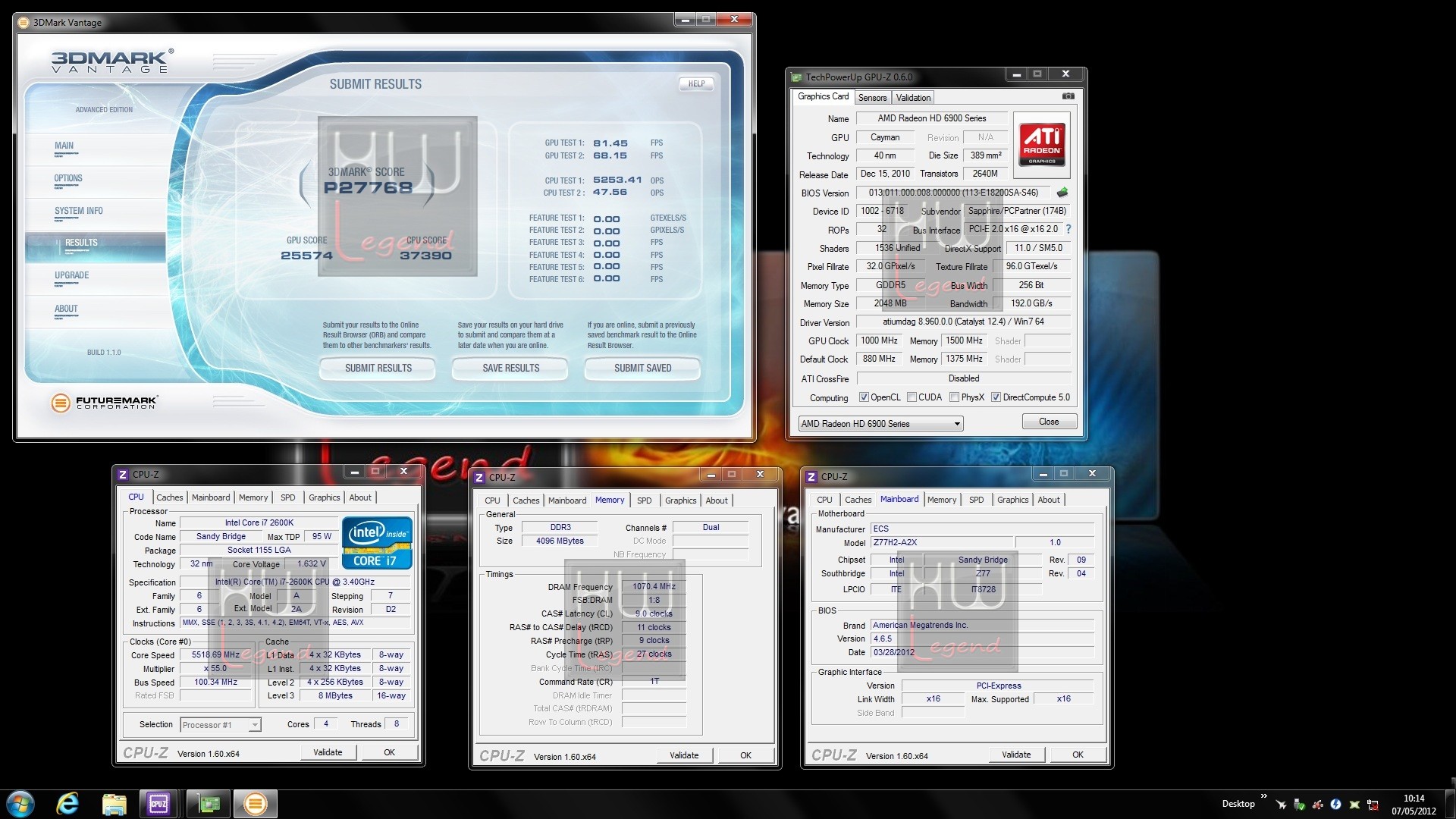Image resolution: width=1456 pixels, height=819 pixels.
Task: Expand the Desktop toolbar chevron
Action: [1263, 797]
